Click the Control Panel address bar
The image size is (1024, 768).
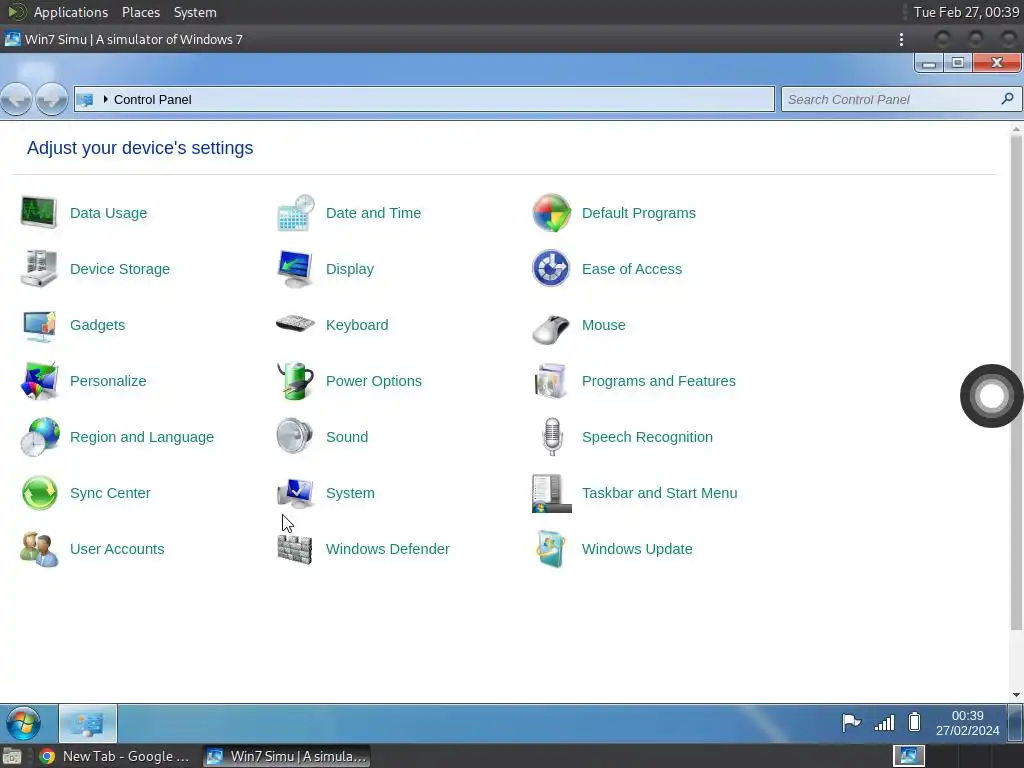click(424, 99)
